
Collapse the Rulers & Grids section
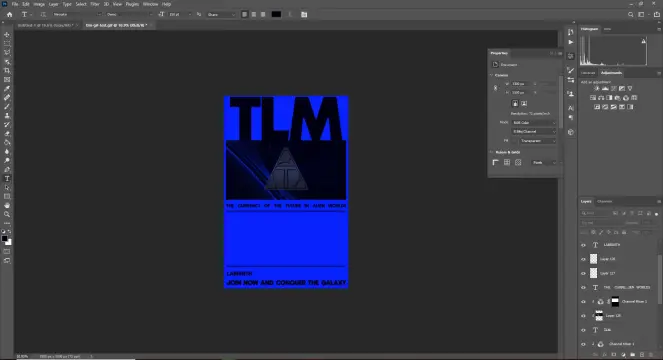491,152
